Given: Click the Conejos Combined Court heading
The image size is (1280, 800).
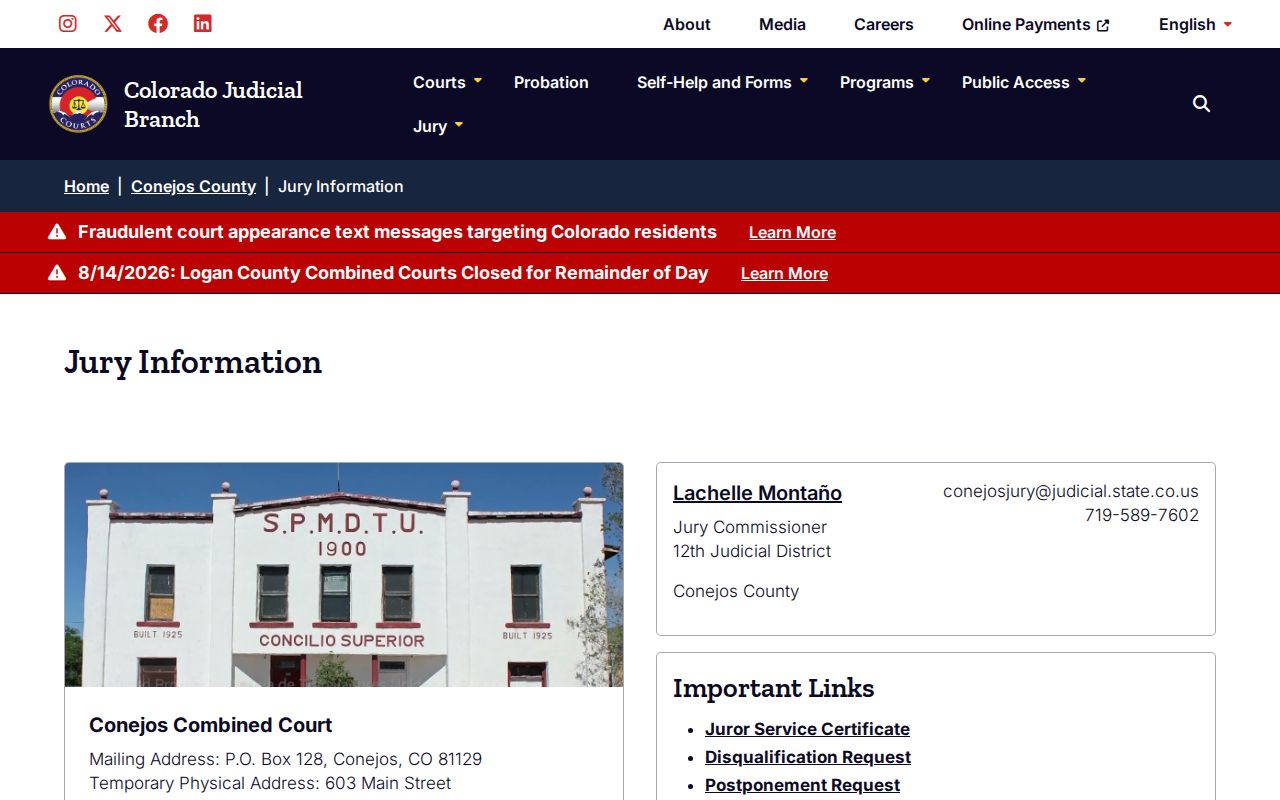Looking at the screenshot, I should [x=210, y=725].
